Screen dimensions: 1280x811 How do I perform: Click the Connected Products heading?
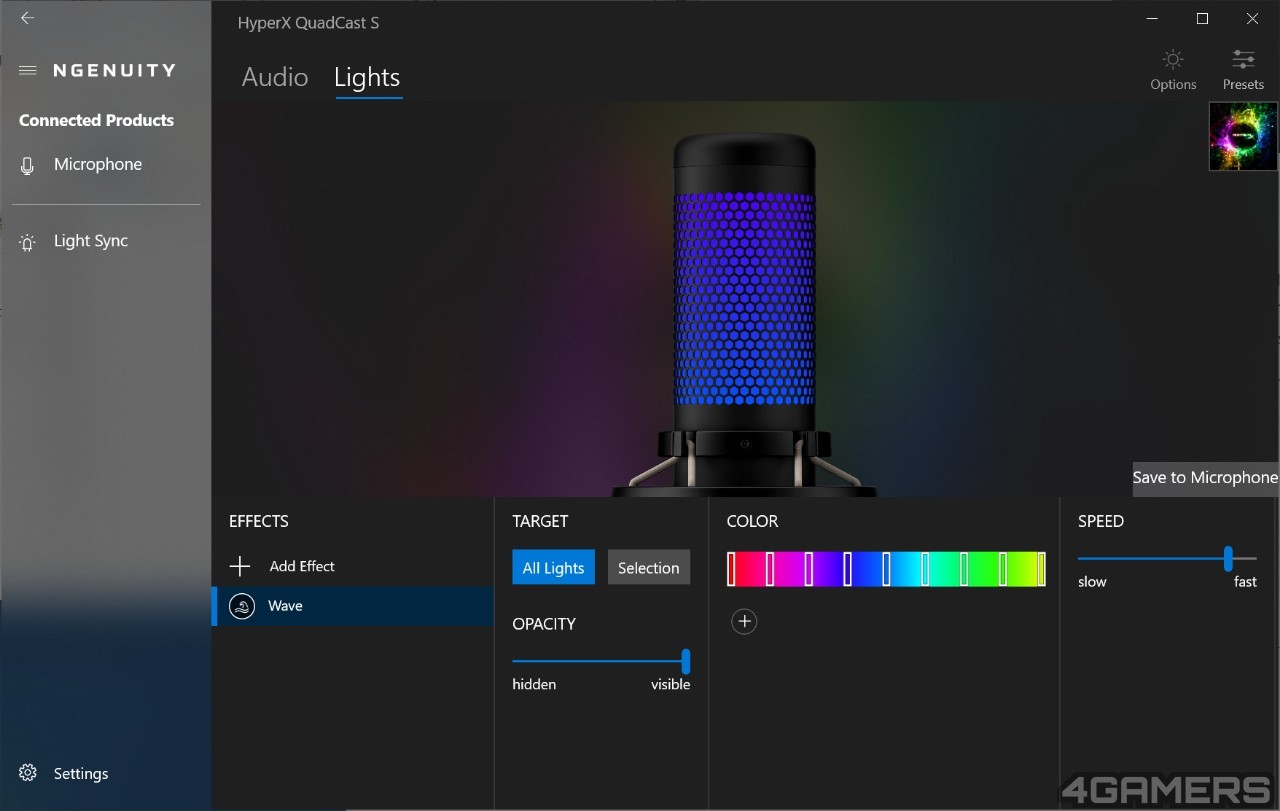[x=97, y=120]
